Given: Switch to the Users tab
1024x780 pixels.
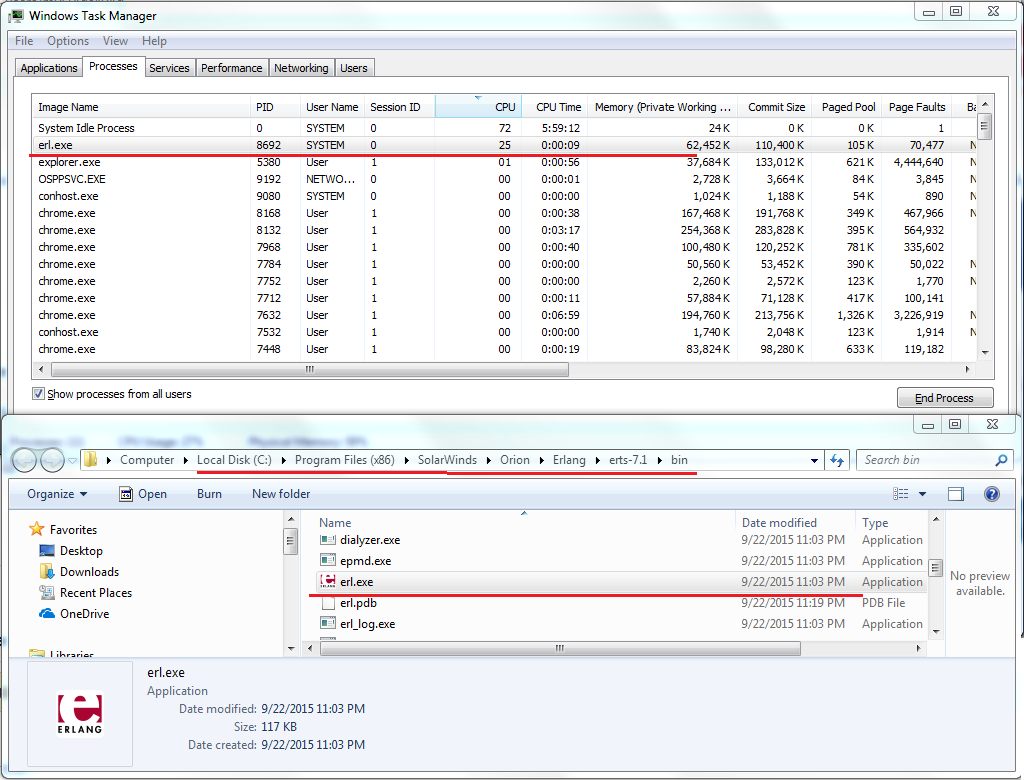Looking at the screenshot, I should 353,68.
